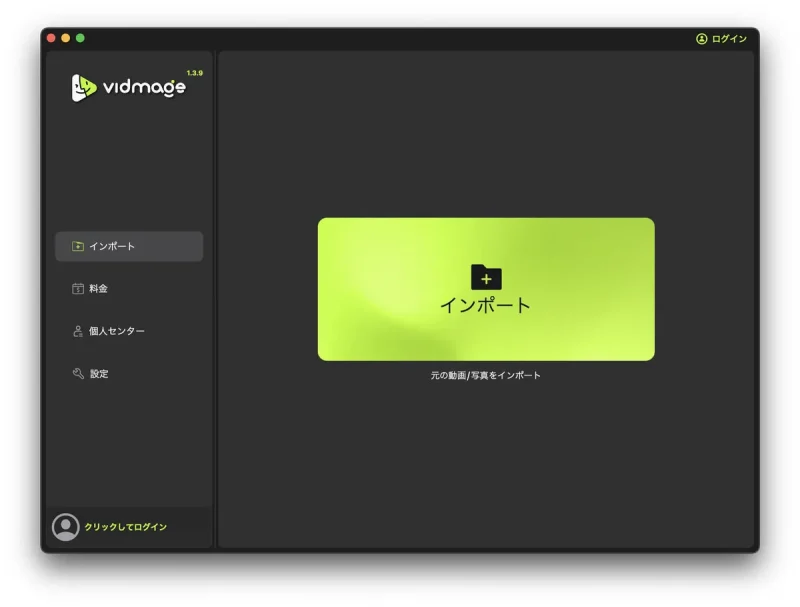Go to the 個人センター menu label
The height and width of the screenshot is (607, 800).
116,331
